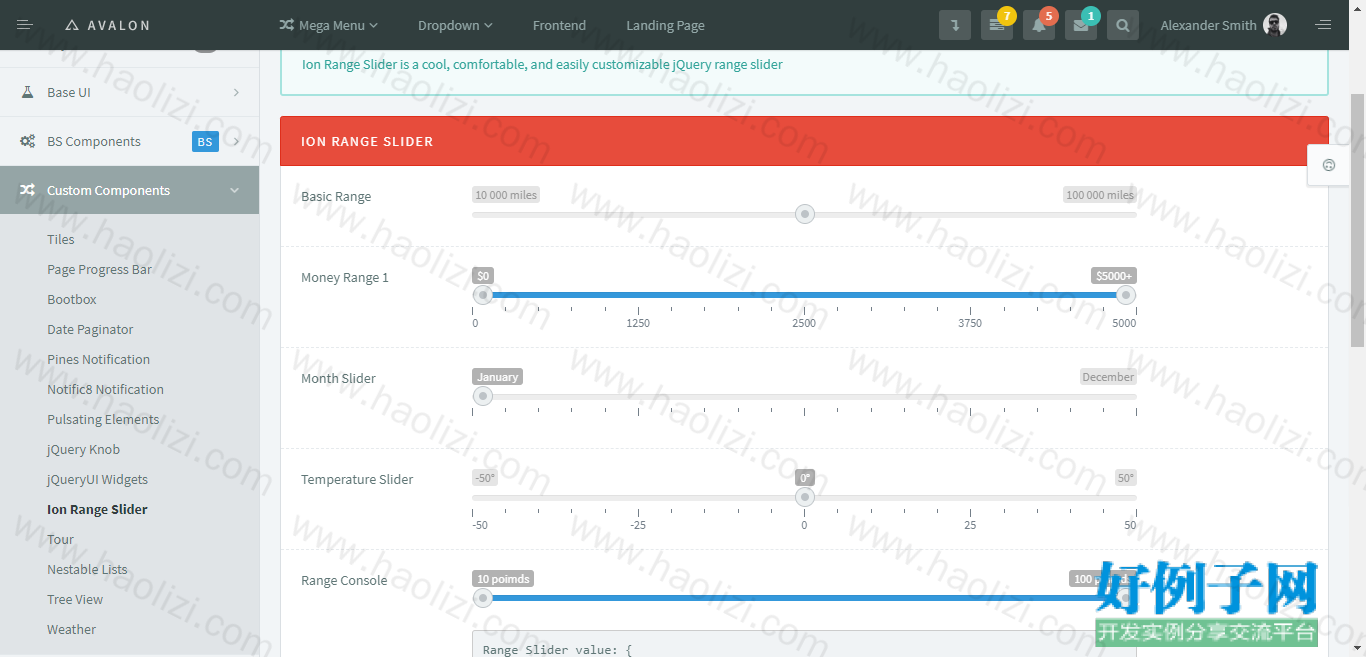Viewport: 1366px width, 657px height.
Task: Click the search magnifier icon
Action: [1123, 25]
